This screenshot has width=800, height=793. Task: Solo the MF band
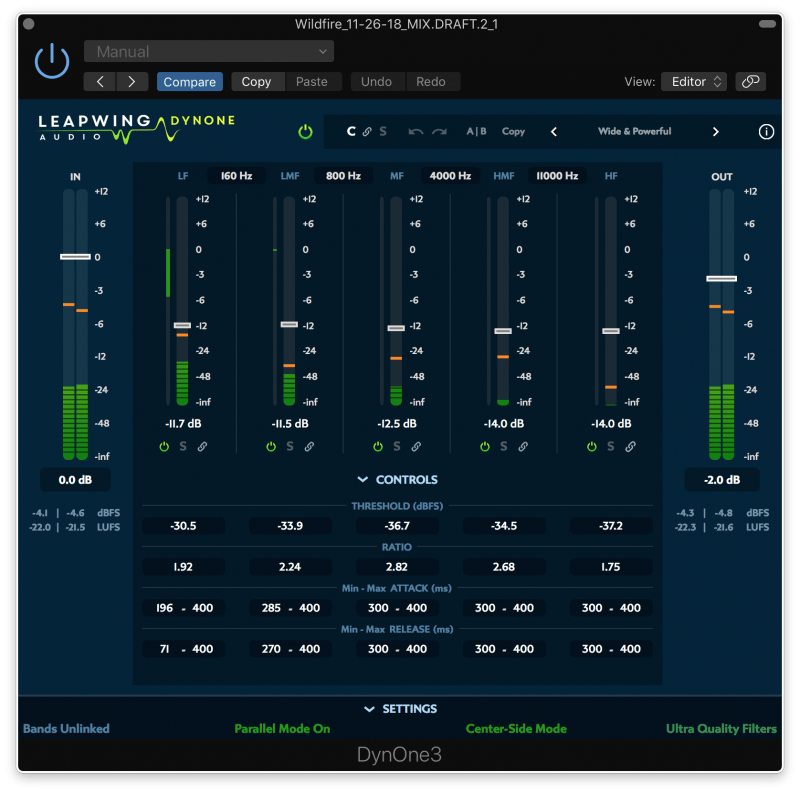[396, 447]
